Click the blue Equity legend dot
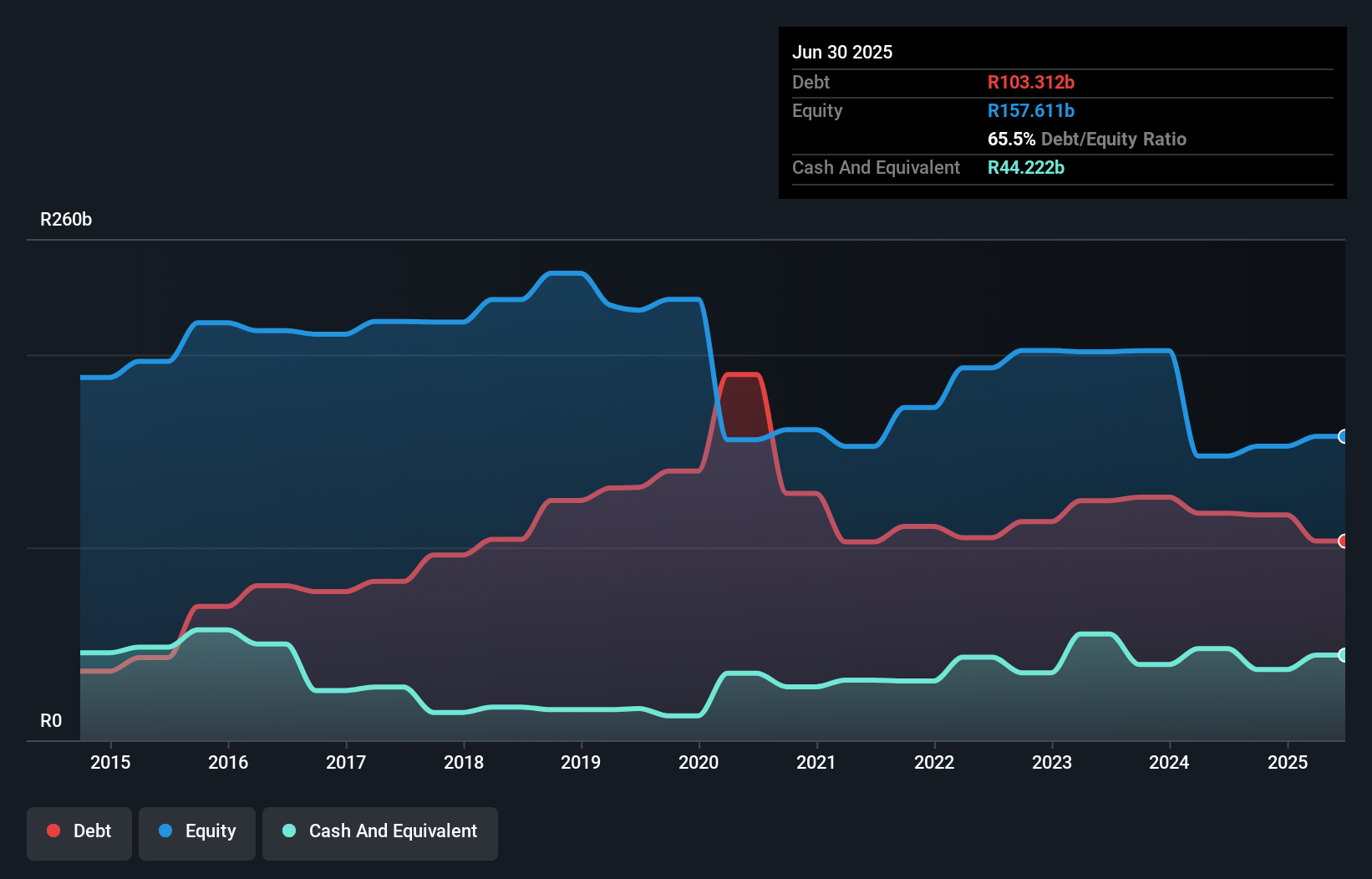 click(165, 831)
